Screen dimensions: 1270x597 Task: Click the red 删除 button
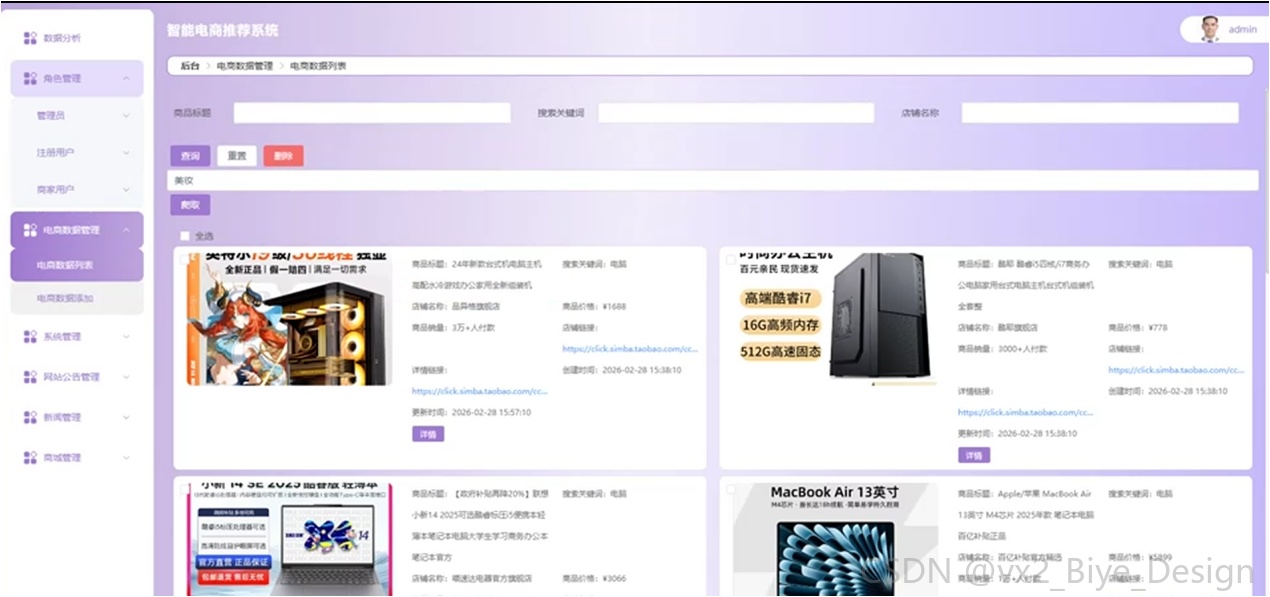pos(283,156)
